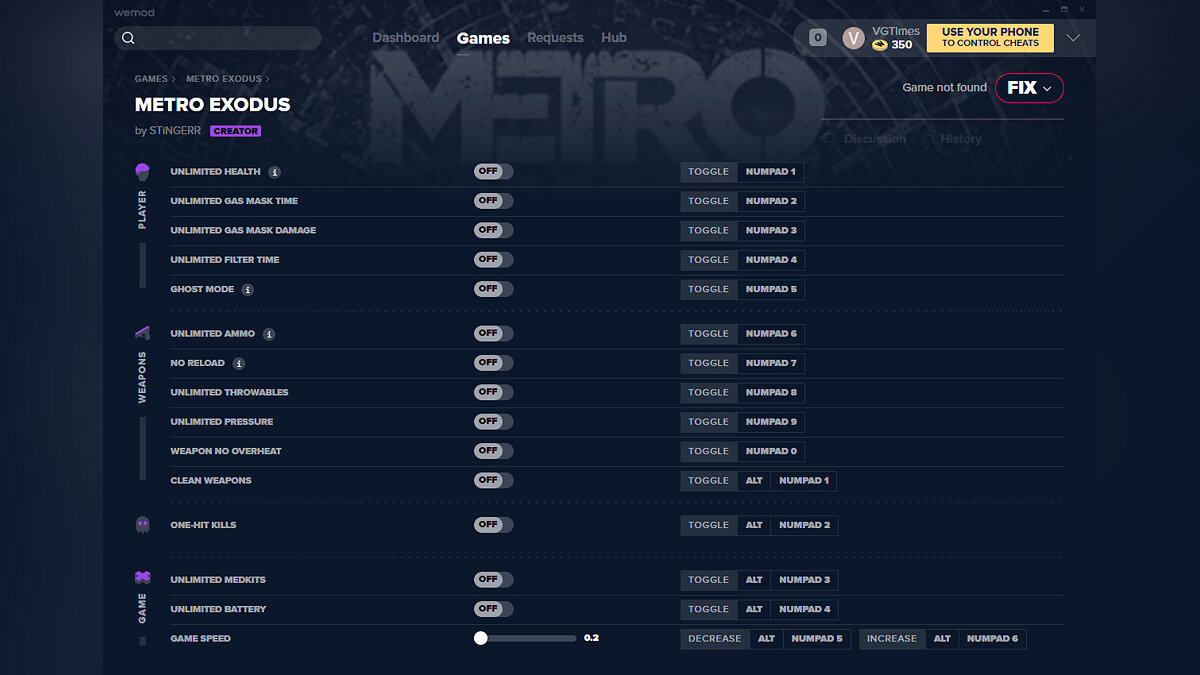Click NUMPAD 6 hotkey for Unlimited Ammo
Image resolution: width=1200 pixels, height=675 pixels.
771,334
